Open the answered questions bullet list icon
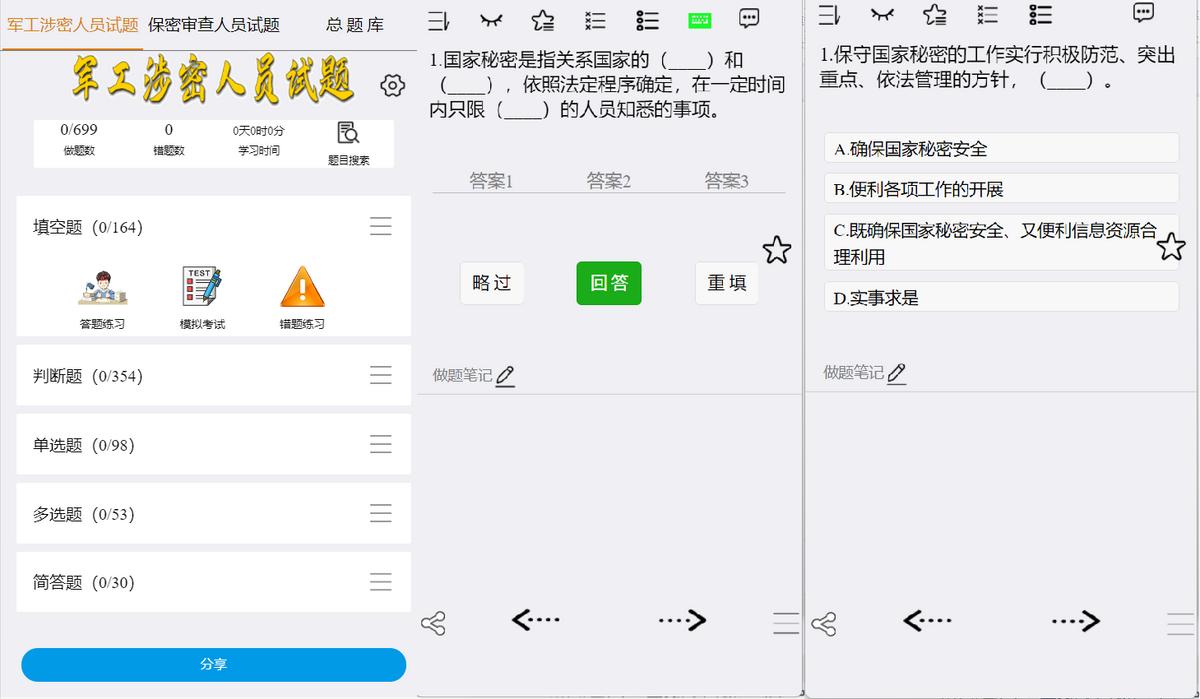The image size is (1200, 699). point(647,20)
